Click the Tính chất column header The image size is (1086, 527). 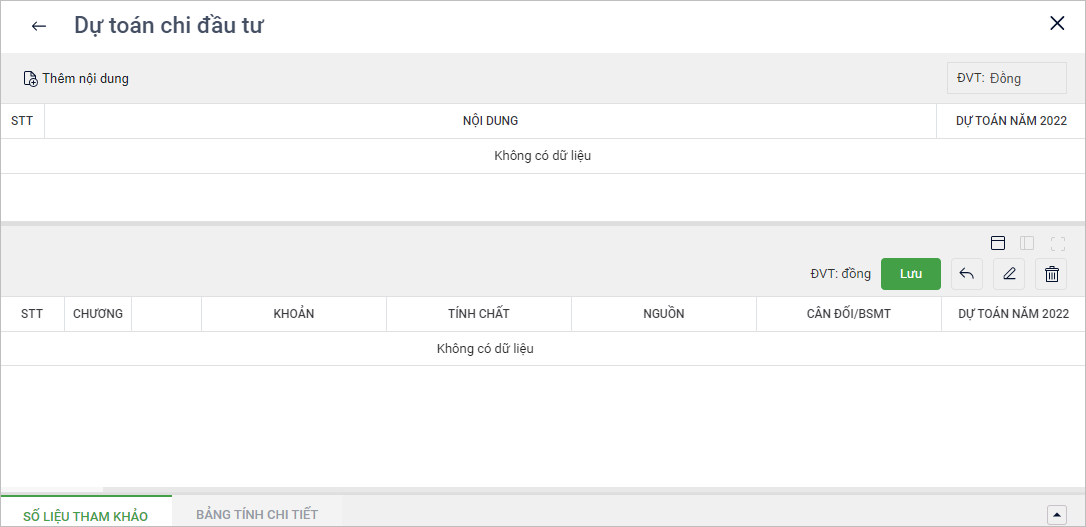coord(479,314)
